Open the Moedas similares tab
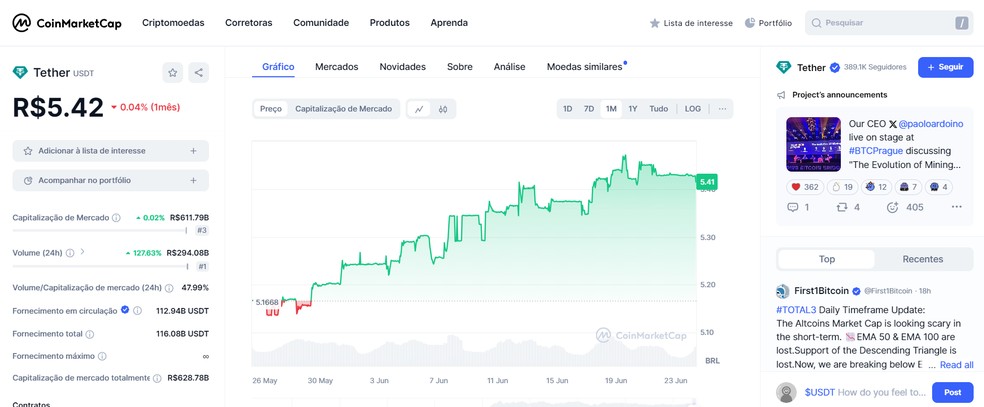 [x=584, y=67]
